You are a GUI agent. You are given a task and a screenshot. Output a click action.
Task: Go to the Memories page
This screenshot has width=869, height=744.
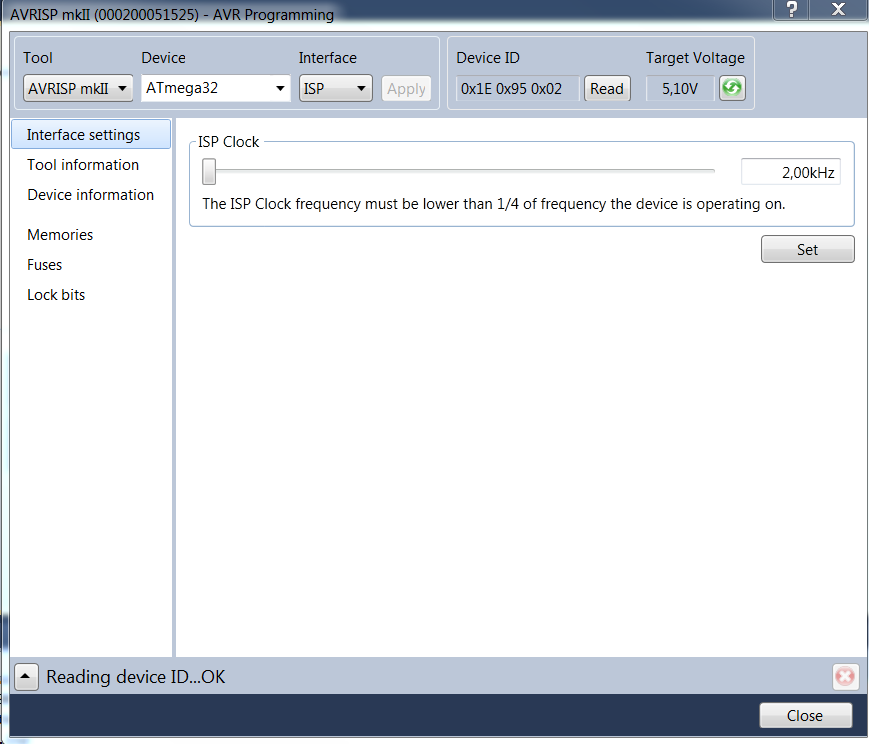coord(60,235)
